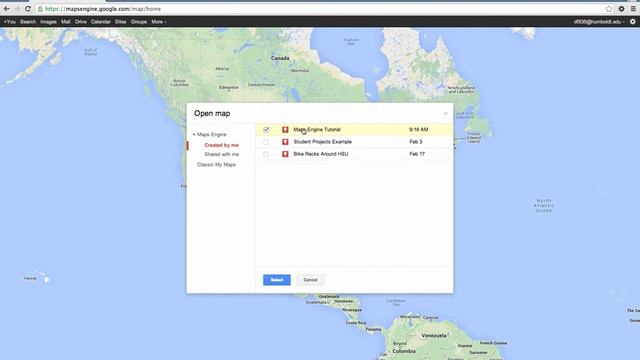Close the Open map dialog
The width and height of the screenshot is (640, 360).
tap(446, 113)
